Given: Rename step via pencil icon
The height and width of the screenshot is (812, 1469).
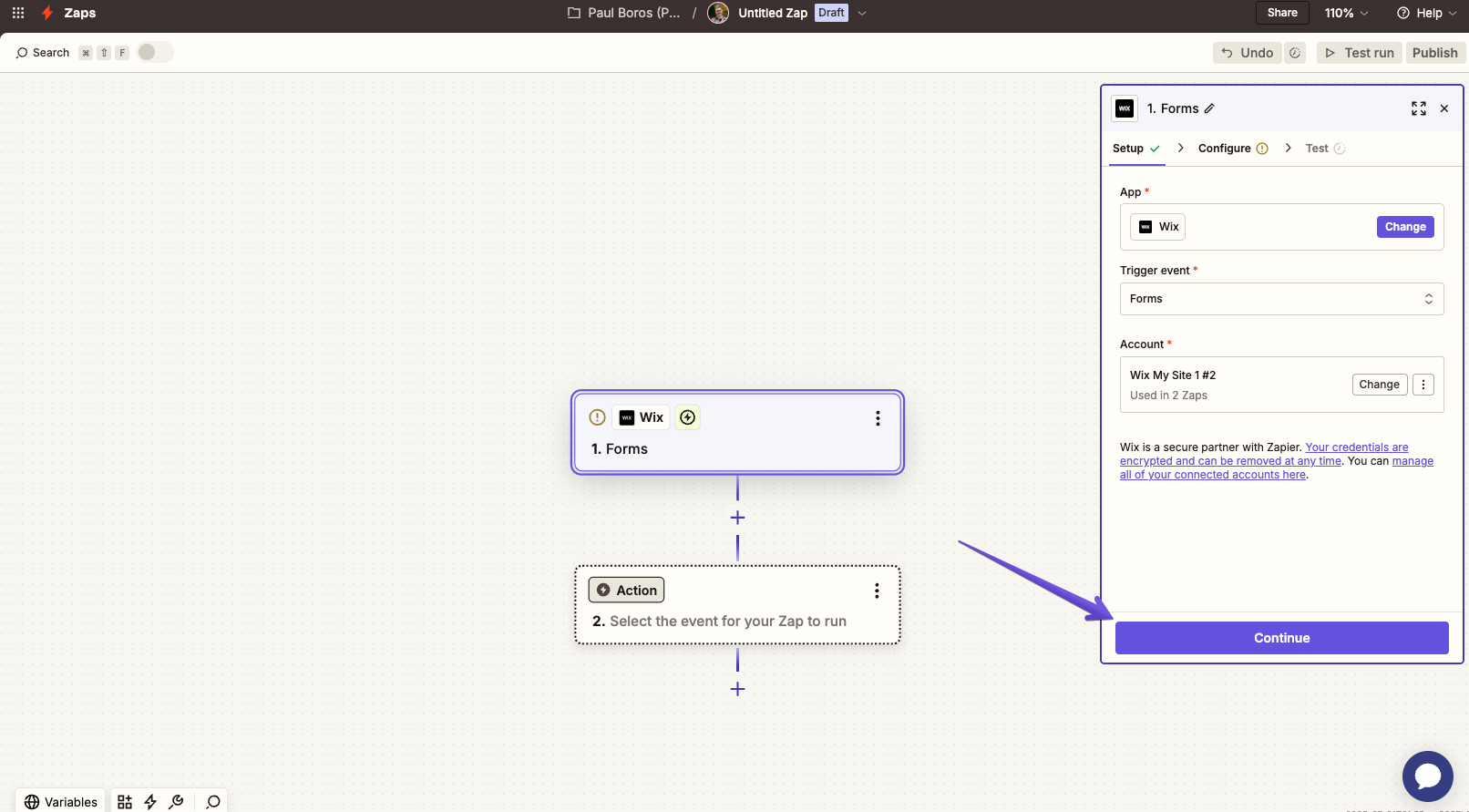Looking at the screenshot, I should click(1209, 108).
